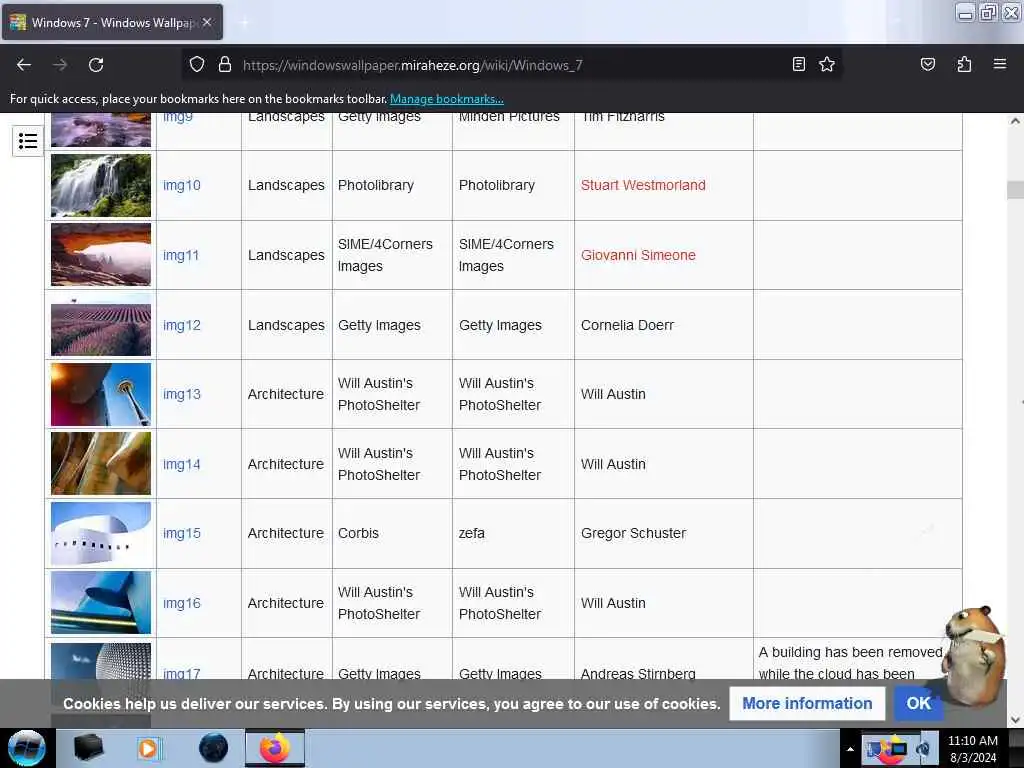Open the img14 link
This screenshot has width=1024, height=768.
coord(182,464)
